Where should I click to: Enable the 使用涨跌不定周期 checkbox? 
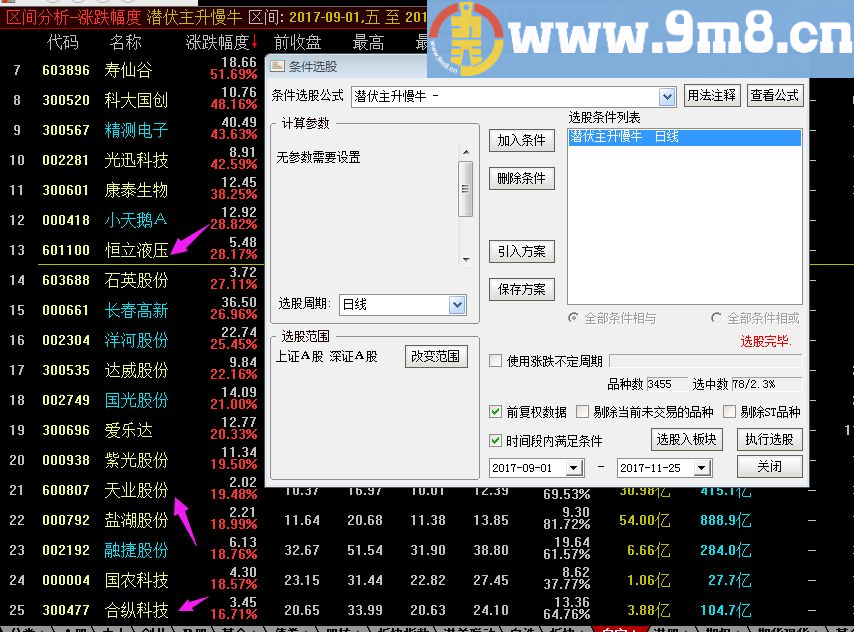coord(495,361)
